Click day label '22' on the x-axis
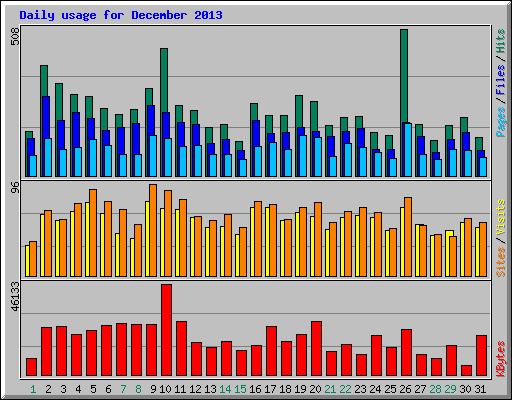Image resolution: width=512 pixels, height=400 pixels. 345,389
